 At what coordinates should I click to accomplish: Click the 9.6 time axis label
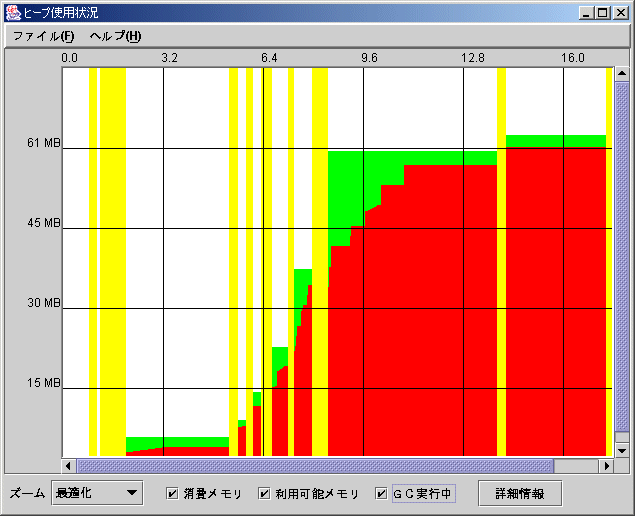[370, 58]
